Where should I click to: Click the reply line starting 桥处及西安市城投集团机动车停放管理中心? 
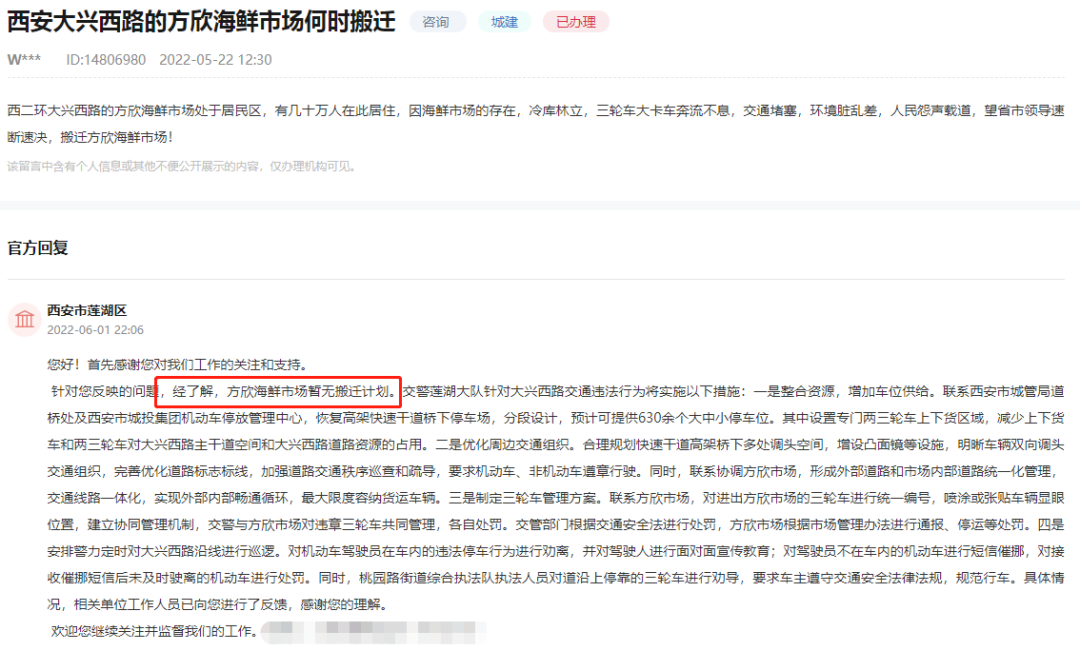click(556, 418)
